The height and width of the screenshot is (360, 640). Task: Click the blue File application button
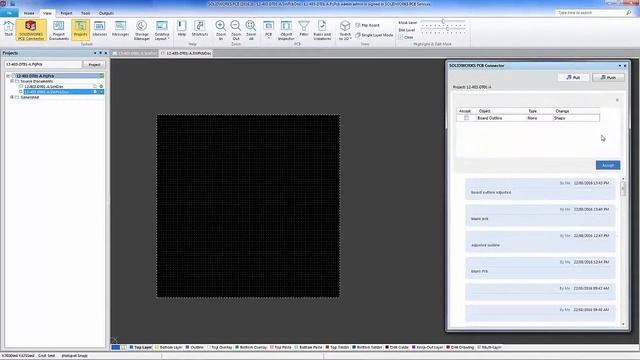tap(9, 13)
